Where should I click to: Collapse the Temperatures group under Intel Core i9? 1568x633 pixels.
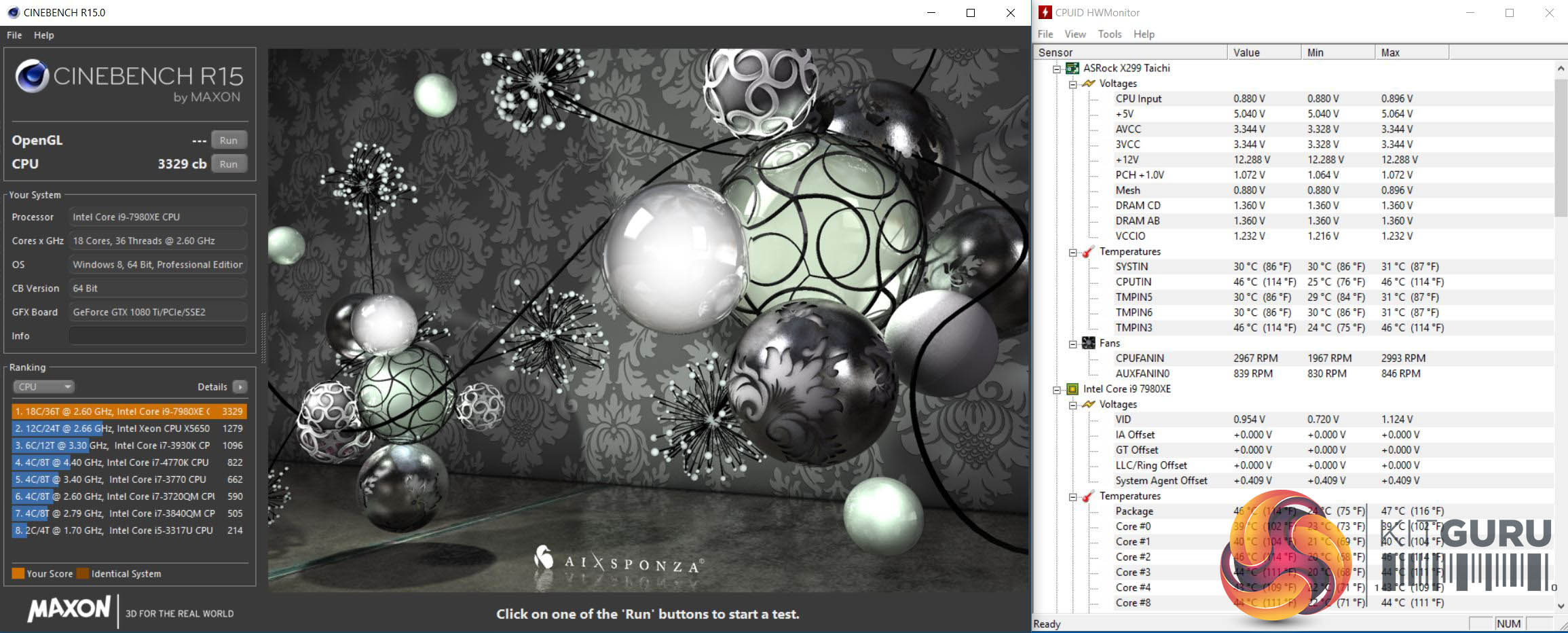coord(1073,496)
